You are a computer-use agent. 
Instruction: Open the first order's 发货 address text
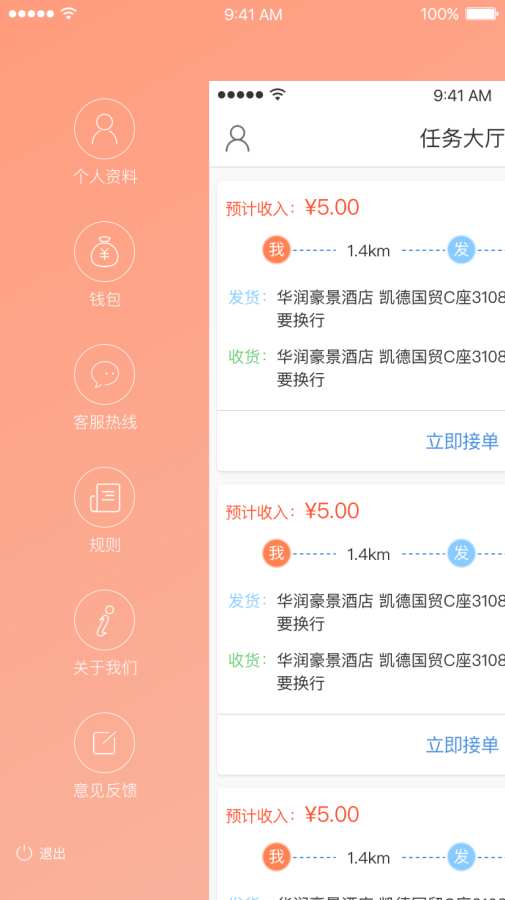tap(391, 309)
